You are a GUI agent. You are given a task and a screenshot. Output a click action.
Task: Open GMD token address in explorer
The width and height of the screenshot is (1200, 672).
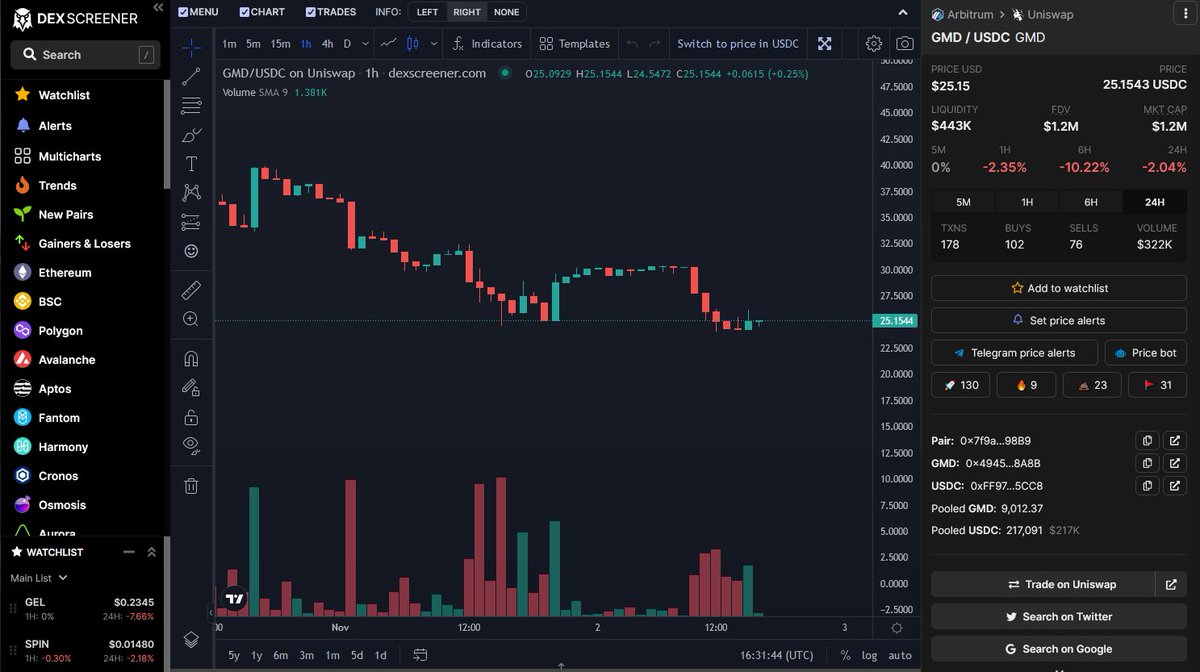click(x=1174, y=463)
